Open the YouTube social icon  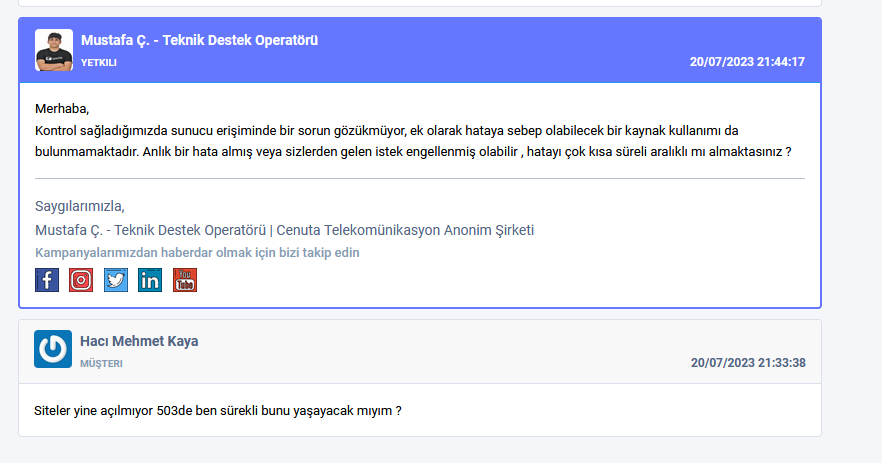click(x=185, y=280)
